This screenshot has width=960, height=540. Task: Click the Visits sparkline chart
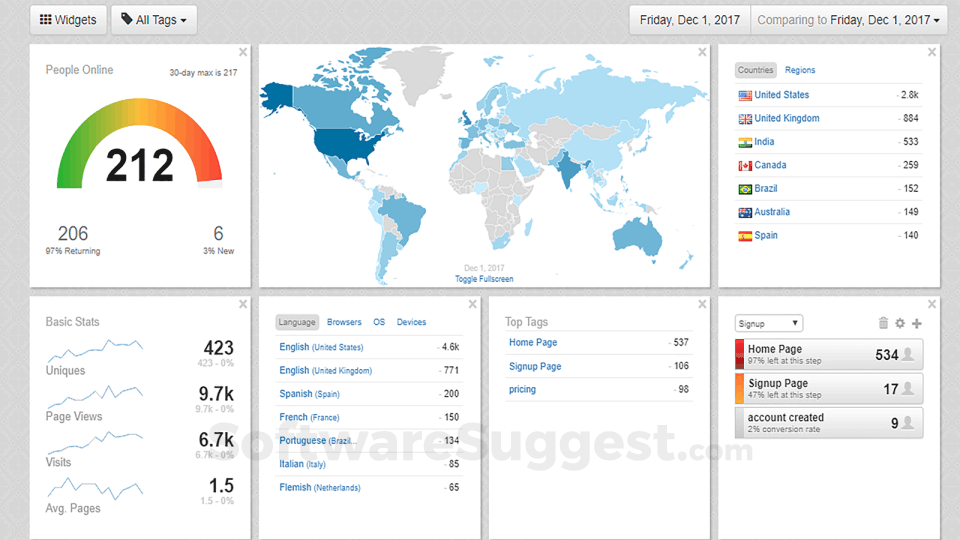click(95, 441)
